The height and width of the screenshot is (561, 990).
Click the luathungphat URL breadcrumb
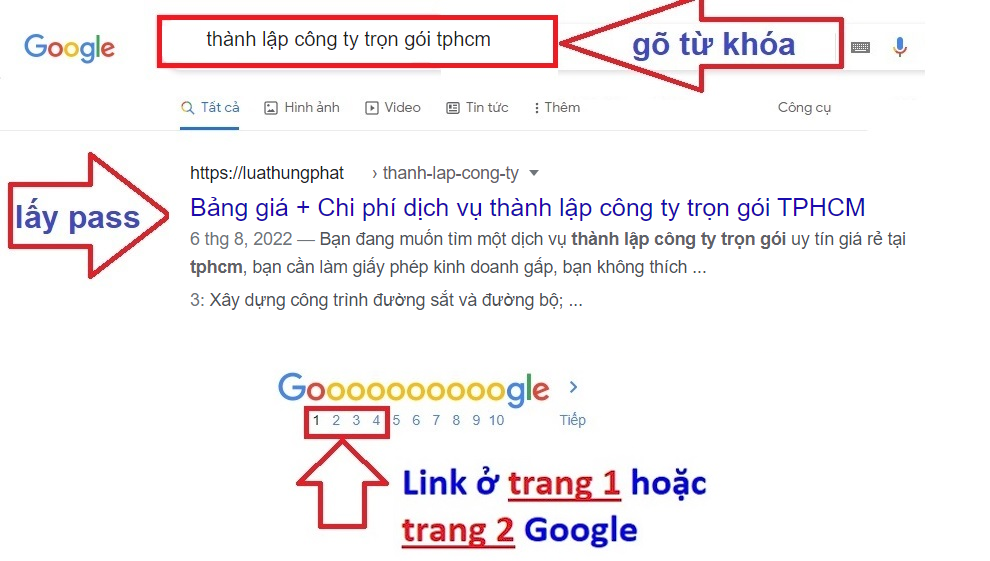pyautogui.click(x=266, y=173)
